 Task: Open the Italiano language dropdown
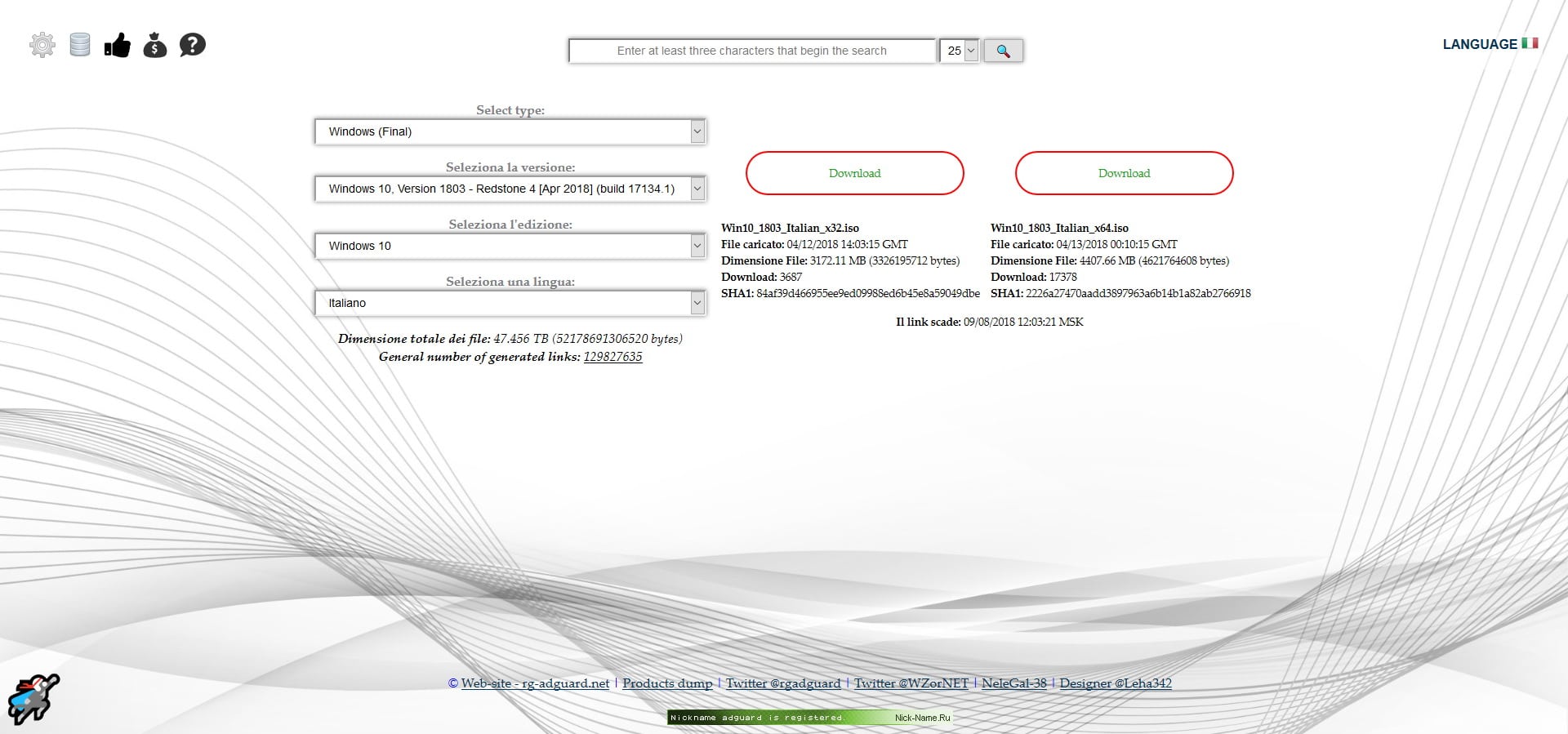click(x=510, y=303)
